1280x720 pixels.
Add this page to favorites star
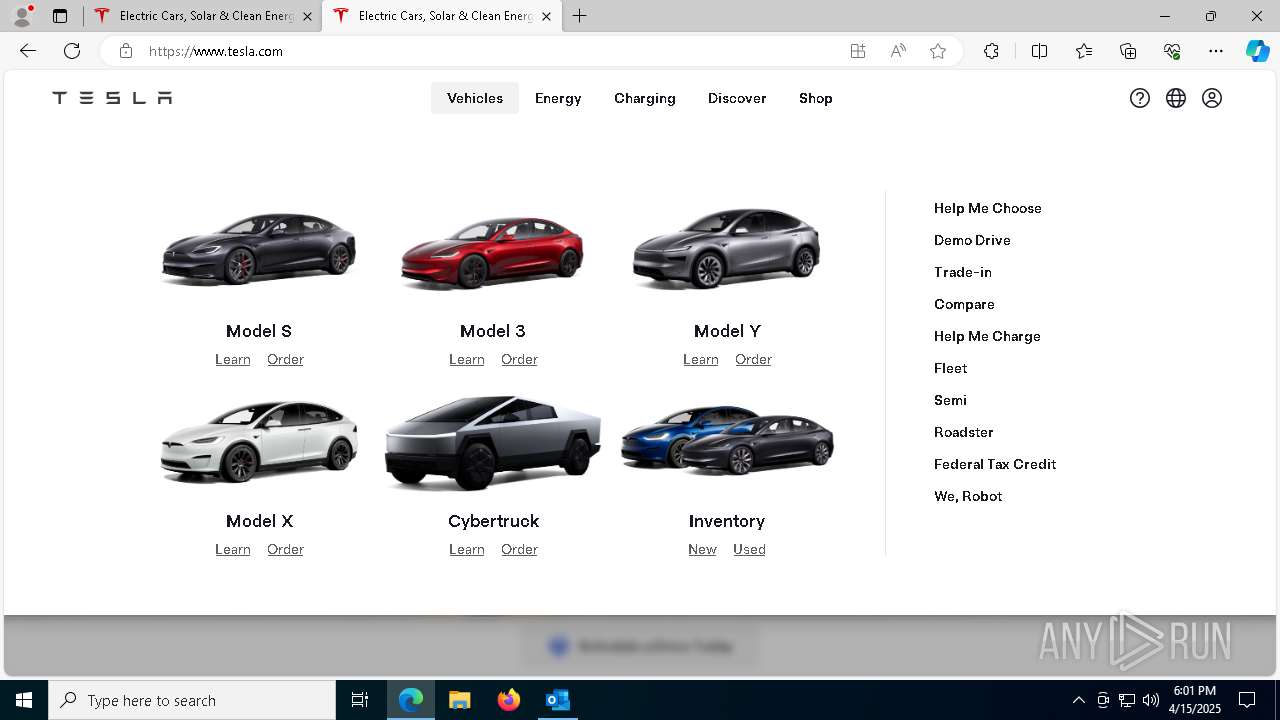tap(938, 51)
